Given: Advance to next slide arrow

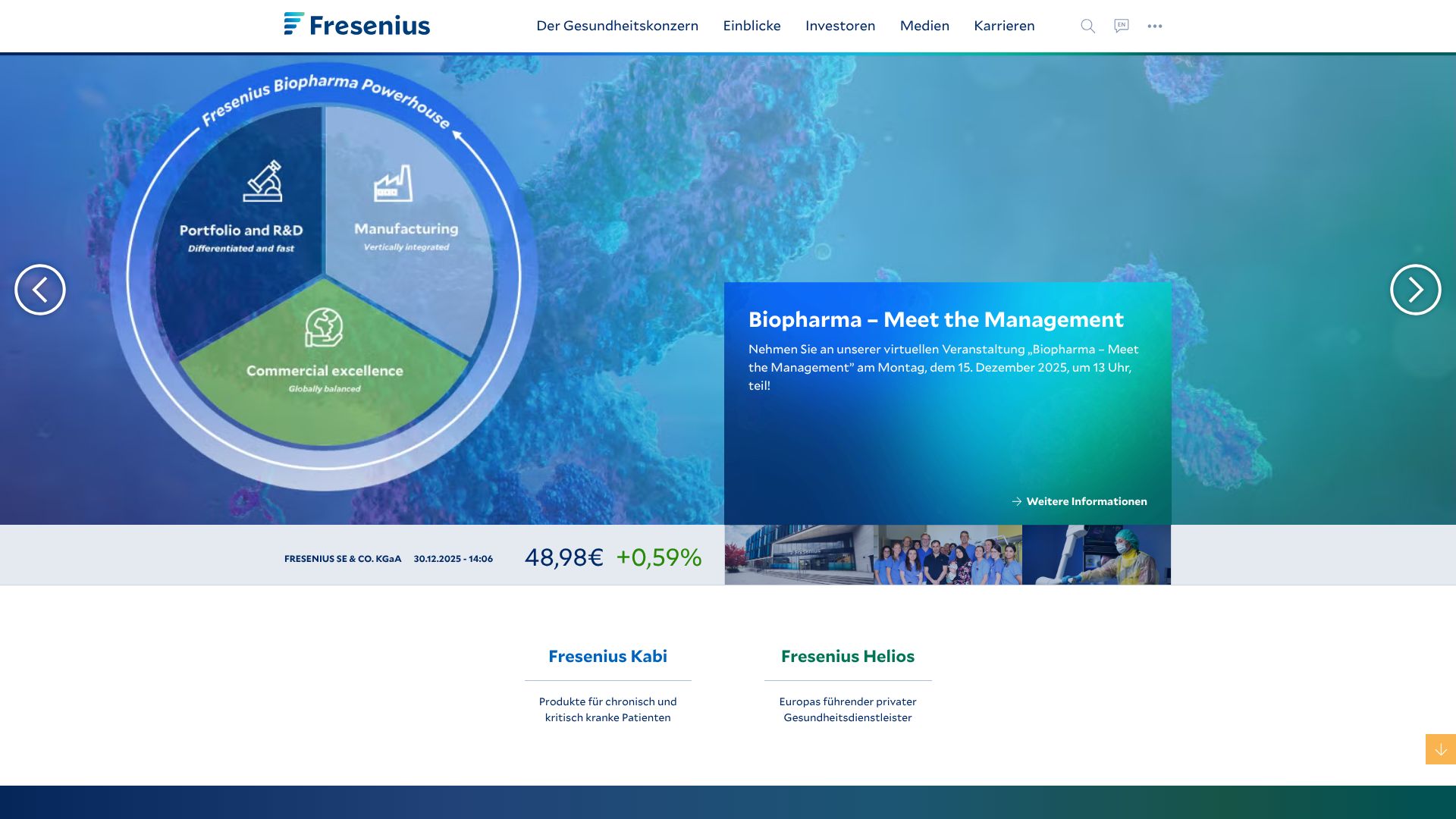Looking at the screenshot, I should 1415,290.
